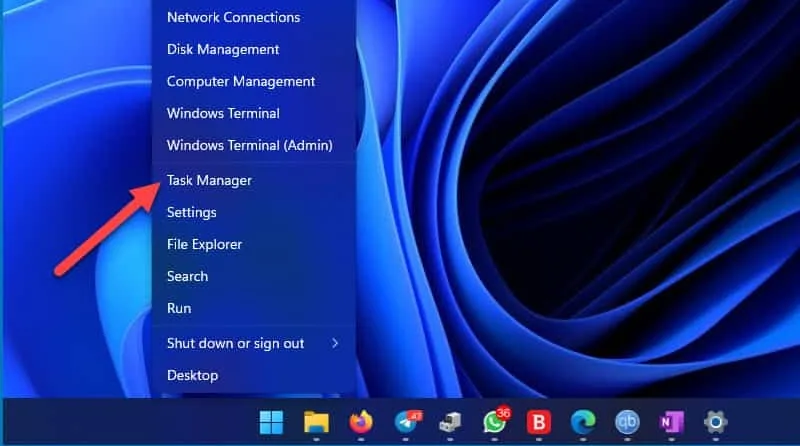This screenshot has height=446, width=800.
Task: Open the Settings gear on the taskbar
Action: coord(715,423)
